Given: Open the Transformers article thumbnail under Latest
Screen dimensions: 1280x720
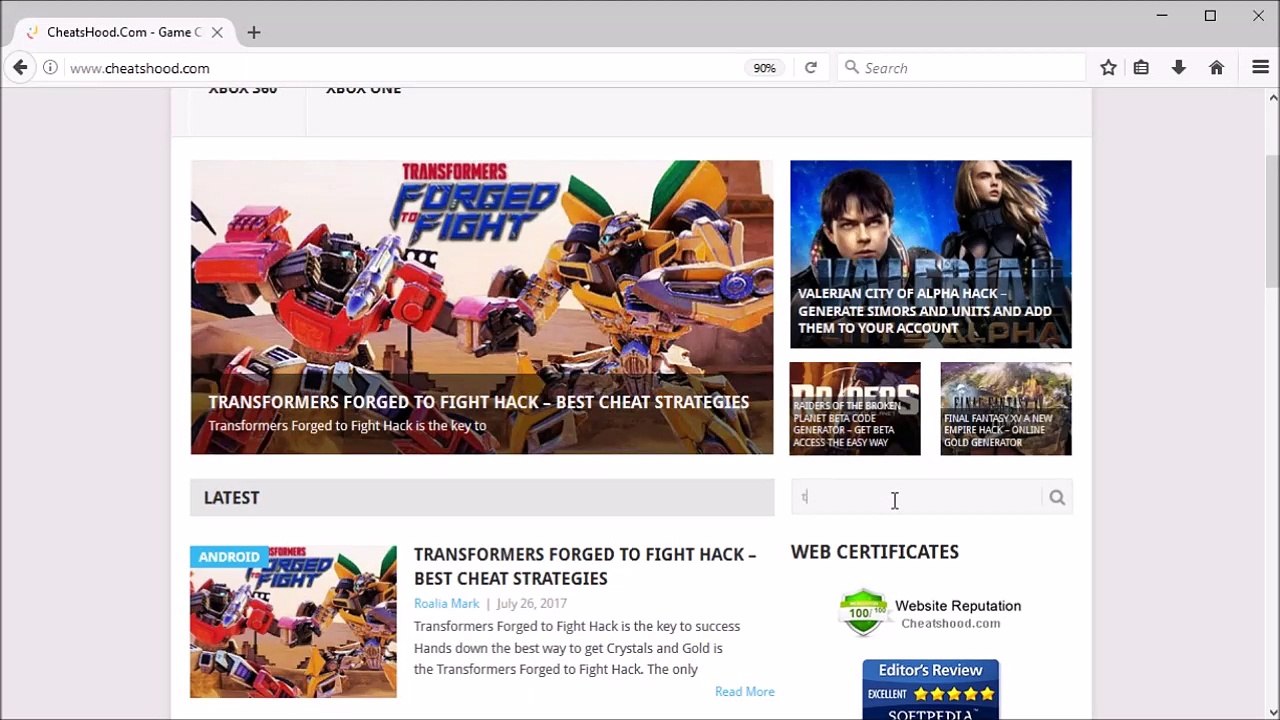Looking at the screenshot, I should (x=293, y=621).
